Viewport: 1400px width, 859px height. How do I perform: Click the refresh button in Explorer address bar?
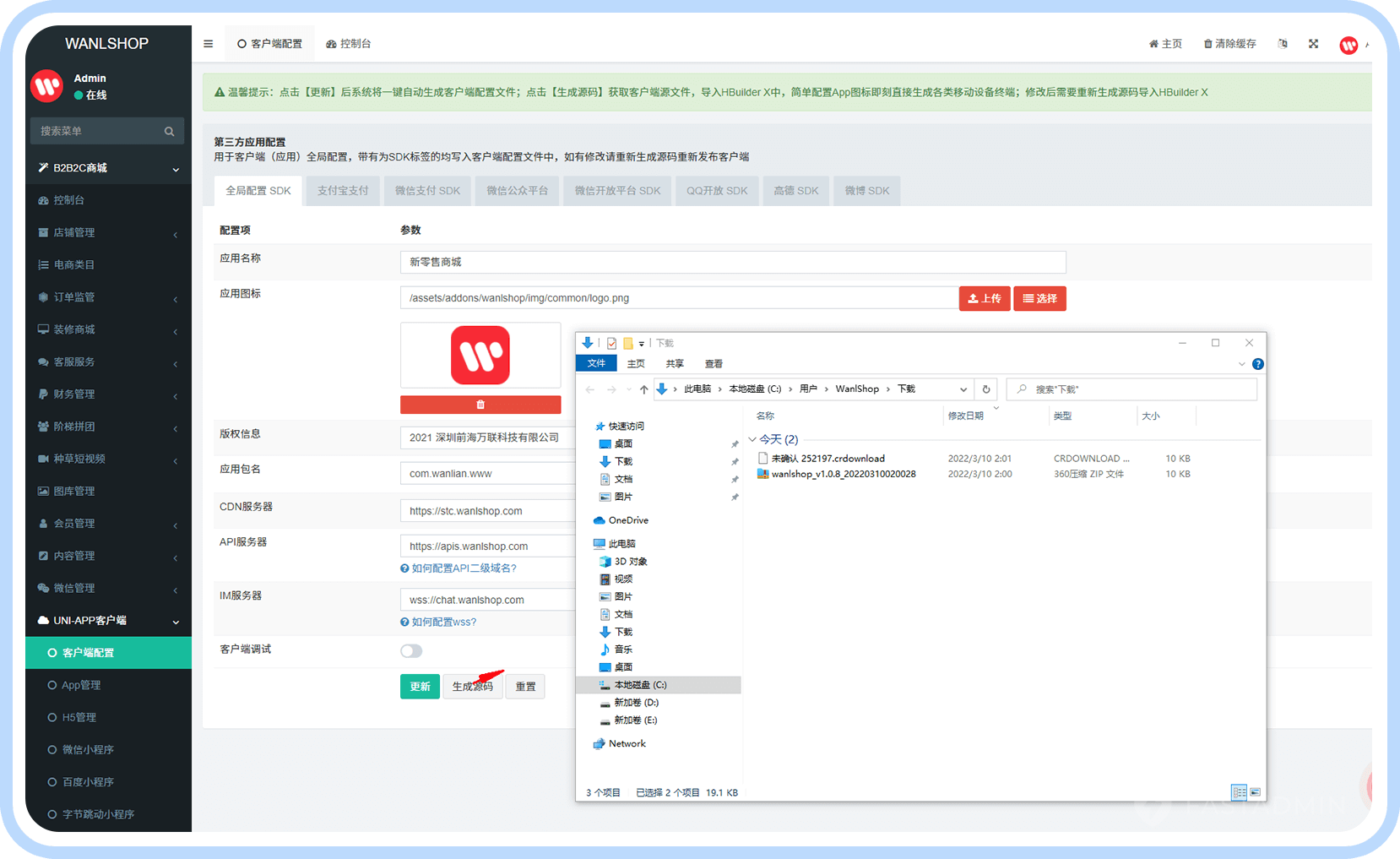(985, 389)
